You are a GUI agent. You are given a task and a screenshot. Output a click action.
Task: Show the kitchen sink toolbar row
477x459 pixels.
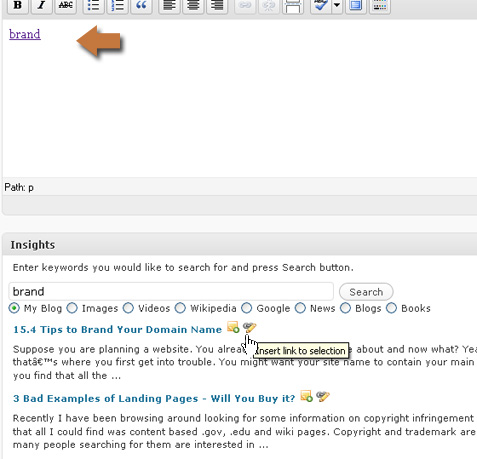pyautogui.click(x=380, y=6)
